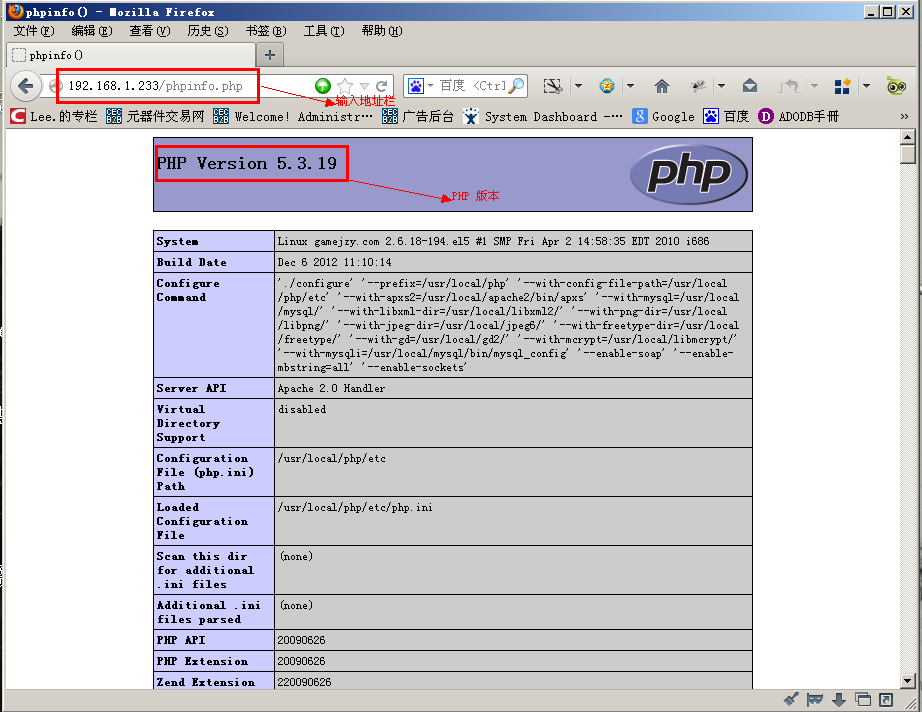Expand the dropdown next to the globe icon
Image resolution: width=922 pixels, height=712 pixels.
[630, 86]
